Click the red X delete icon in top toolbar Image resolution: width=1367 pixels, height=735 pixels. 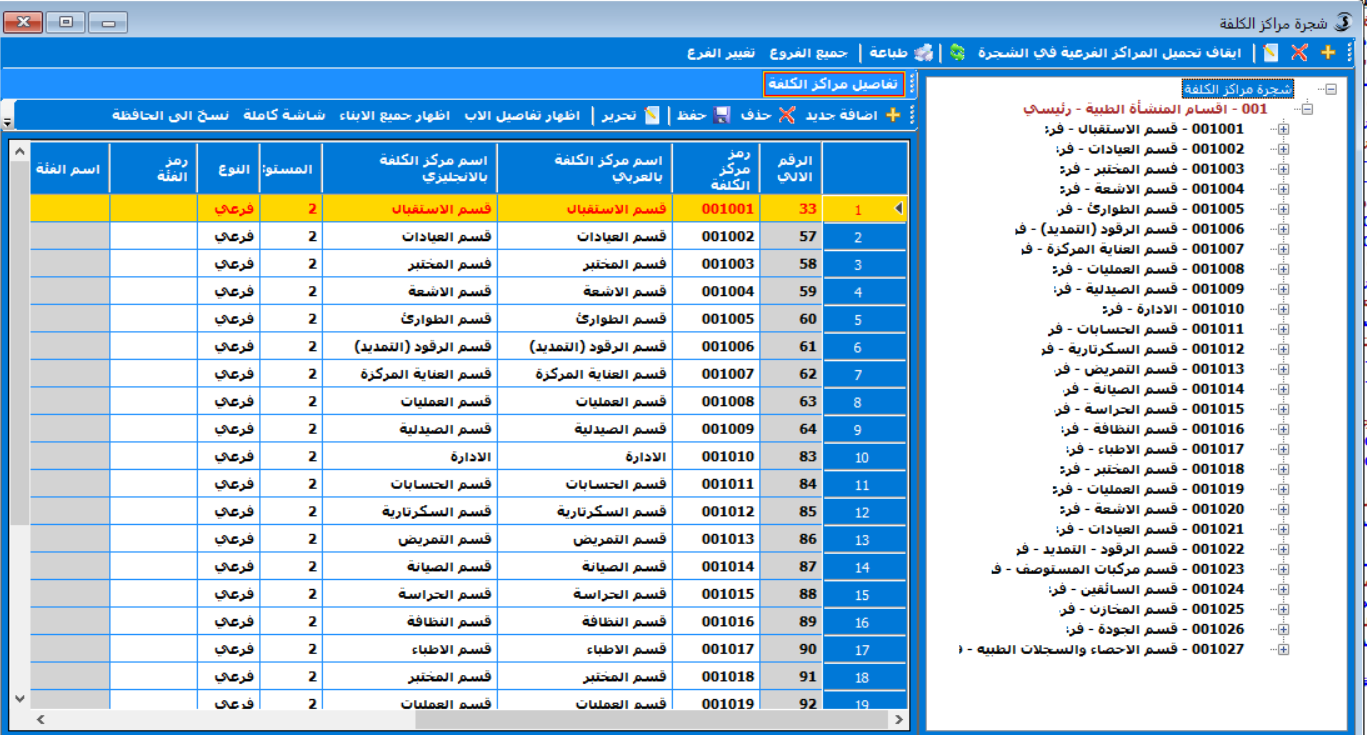click(1299, 52)
